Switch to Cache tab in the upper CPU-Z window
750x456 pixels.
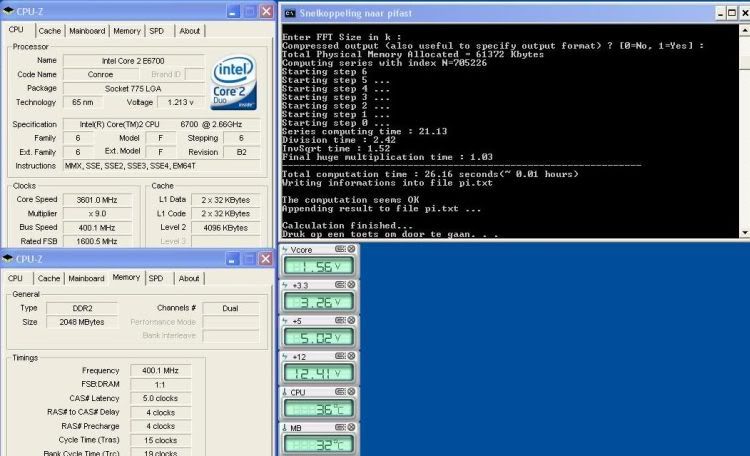point(50,31)
